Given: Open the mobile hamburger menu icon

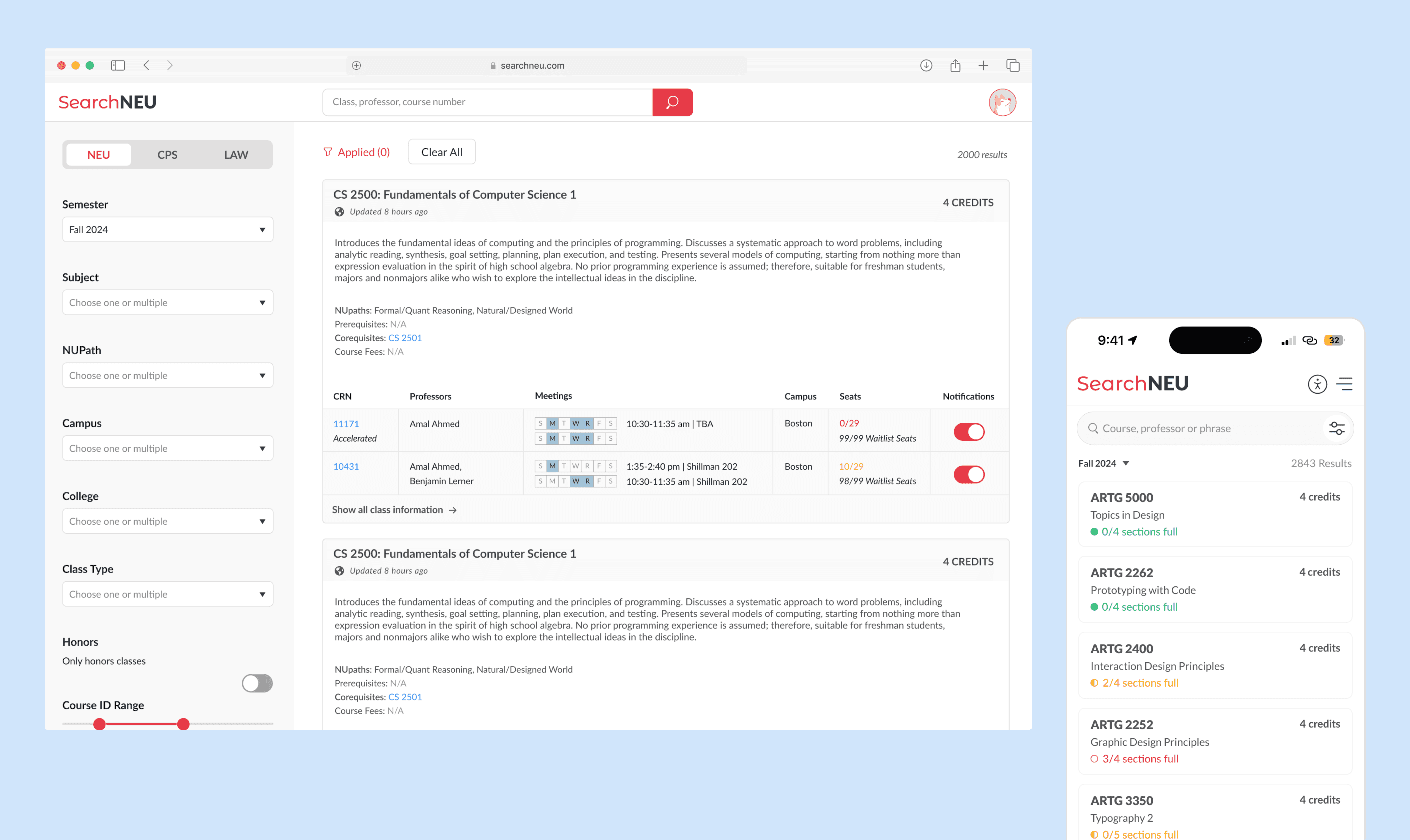Looking at the screenshot, I should click(1344, 384).
